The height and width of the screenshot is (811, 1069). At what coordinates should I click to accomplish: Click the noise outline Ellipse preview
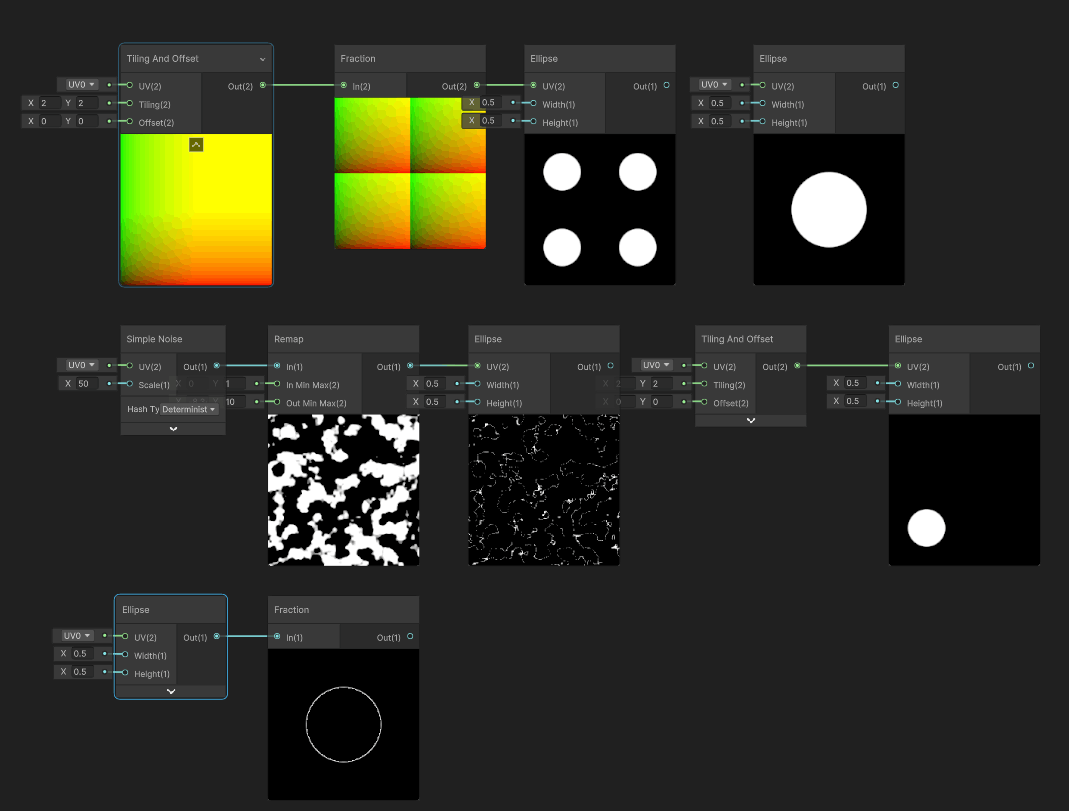point(544,490)
